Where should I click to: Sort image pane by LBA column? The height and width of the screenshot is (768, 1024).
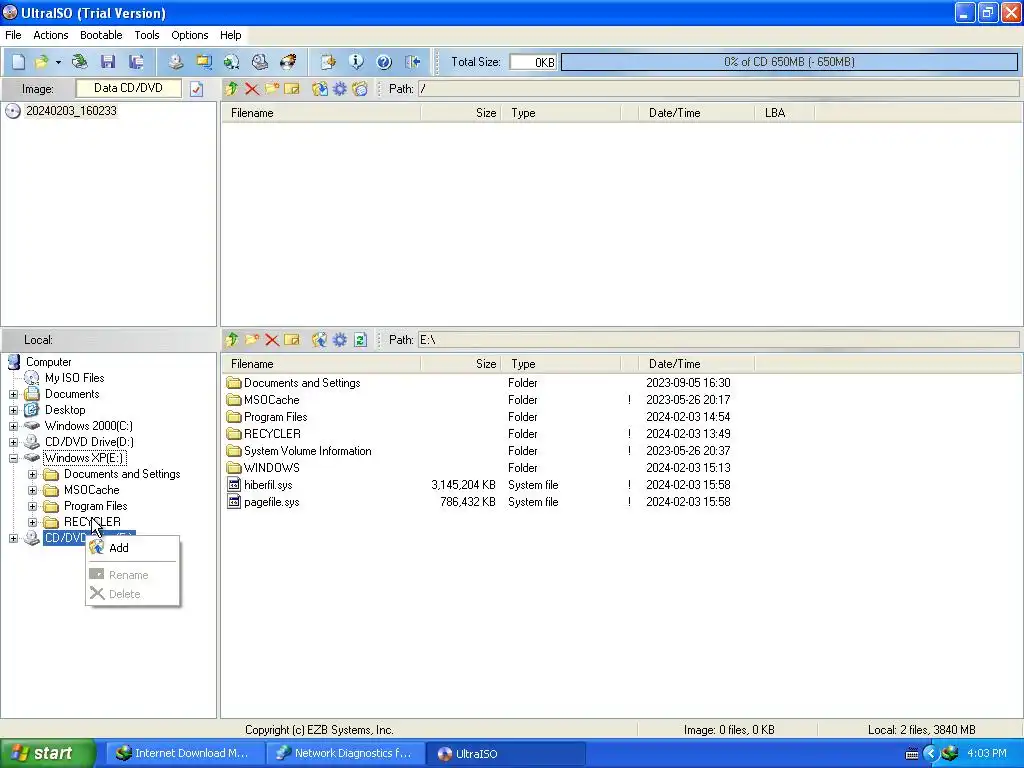coord(784,113)
